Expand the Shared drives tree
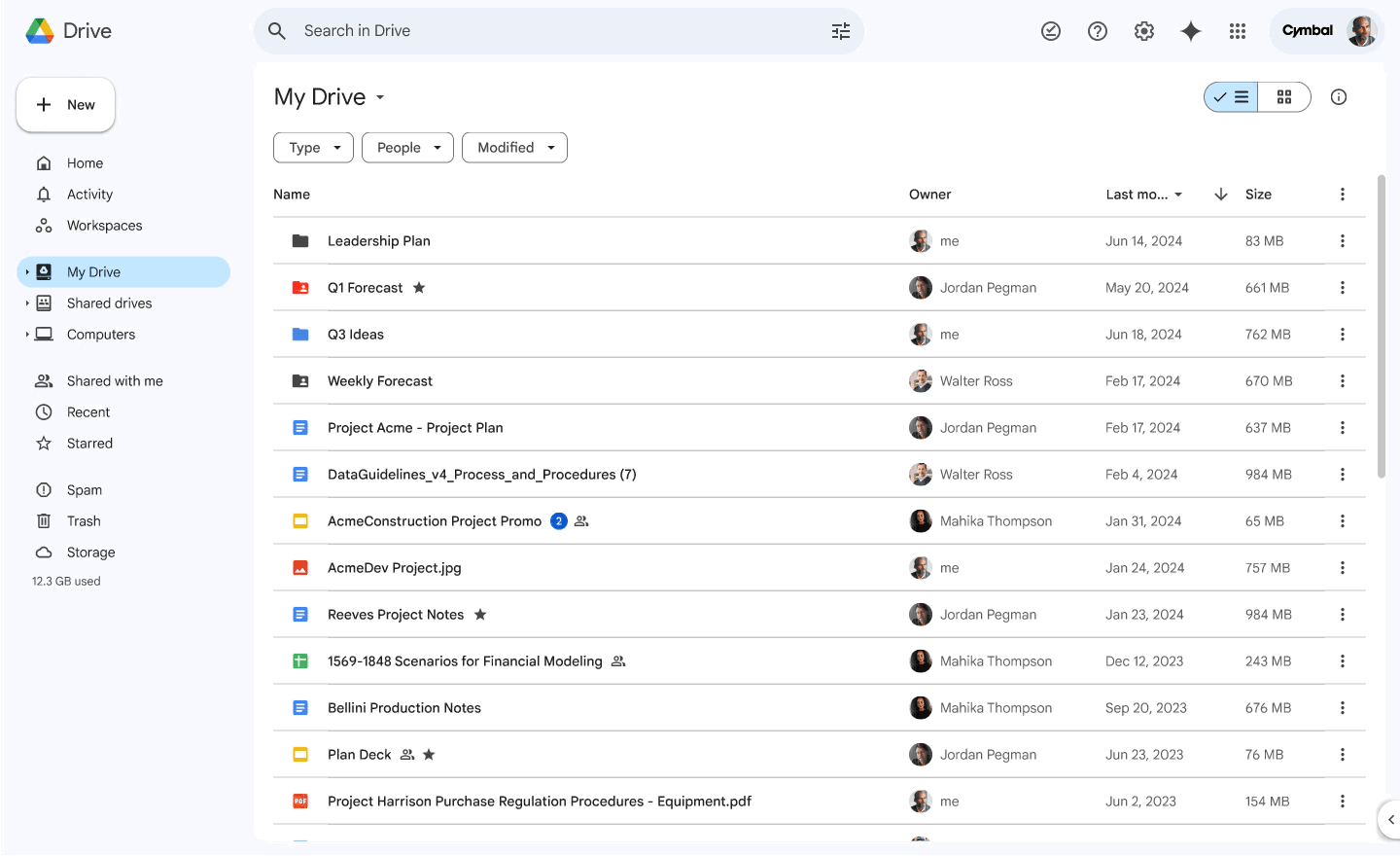The height and width of the screenshot is (856, 1400). 27,303
